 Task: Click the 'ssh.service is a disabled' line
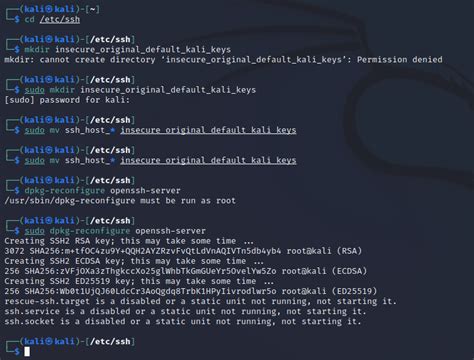pyautogui.click(x=186, y=311)
